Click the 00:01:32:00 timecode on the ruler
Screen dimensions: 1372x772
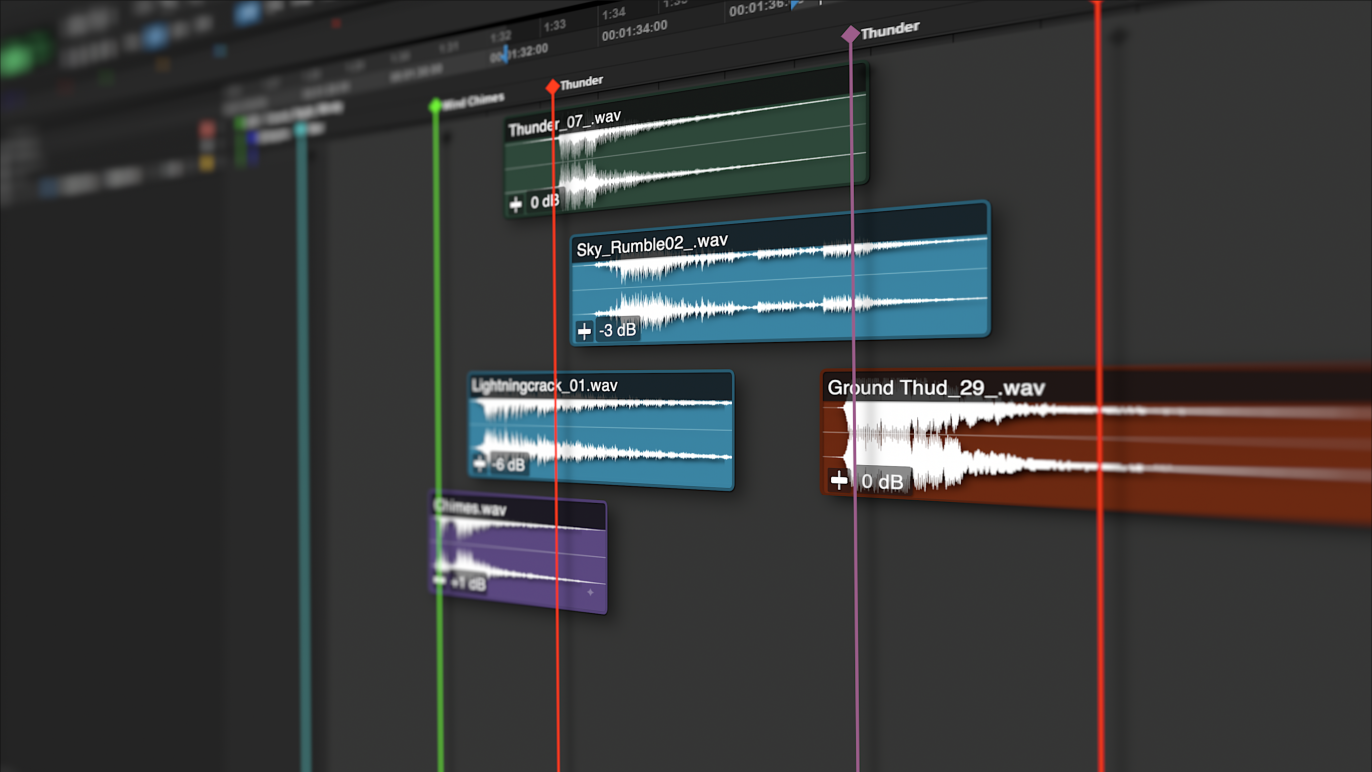[519, 53]
